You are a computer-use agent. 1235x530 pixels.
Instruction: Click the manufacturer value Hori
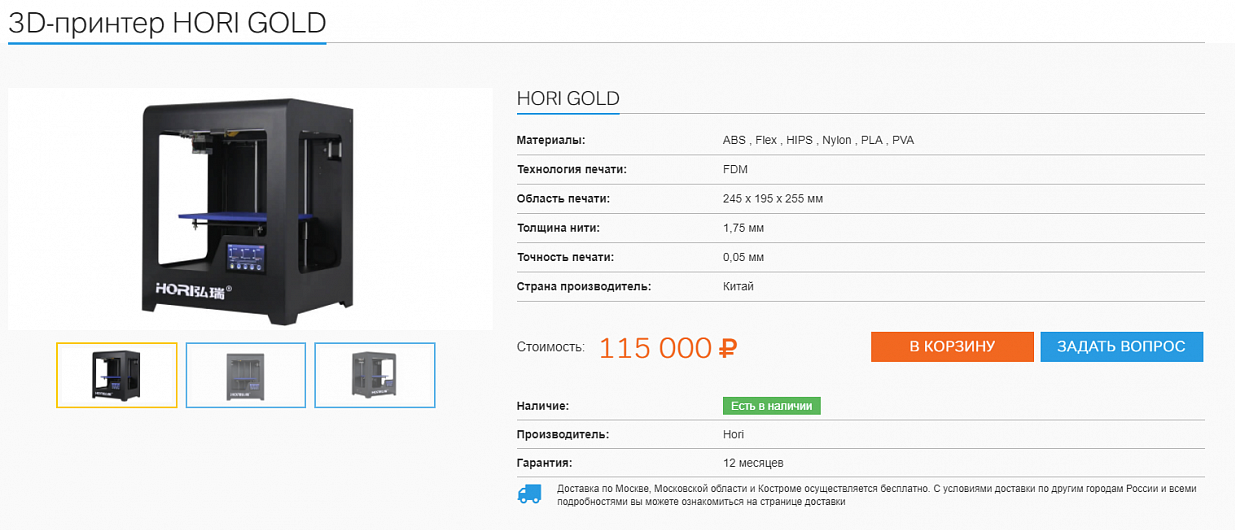click(733, 434)
